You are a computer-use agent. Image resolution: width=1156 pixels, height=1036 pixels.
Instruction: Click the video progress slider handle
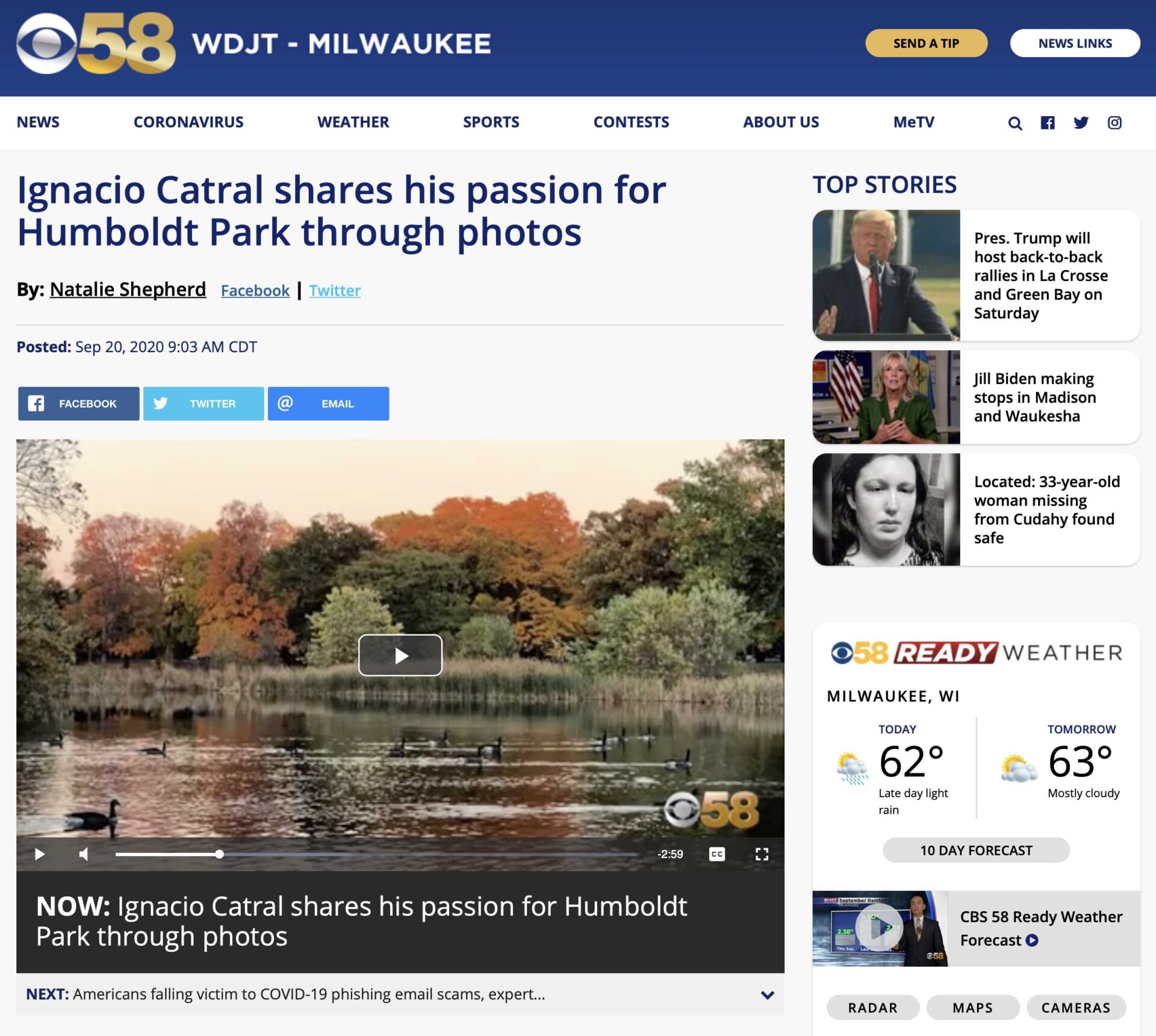coord(220,854)
